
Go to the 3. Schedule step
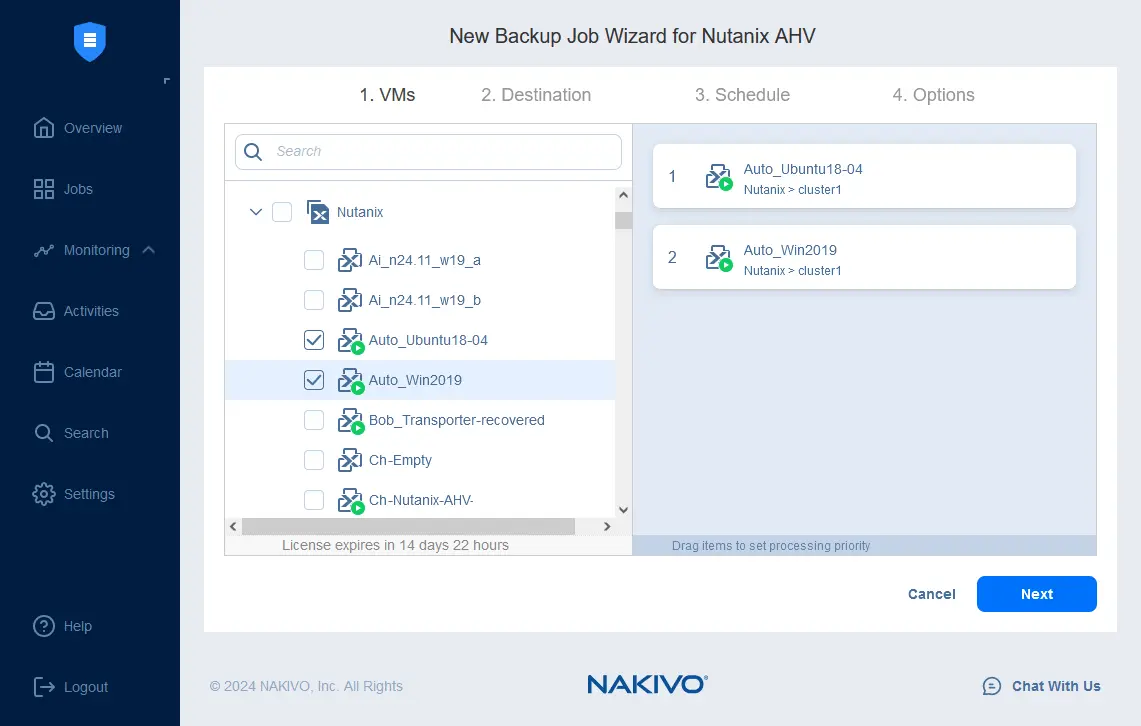tap(742, 95)
